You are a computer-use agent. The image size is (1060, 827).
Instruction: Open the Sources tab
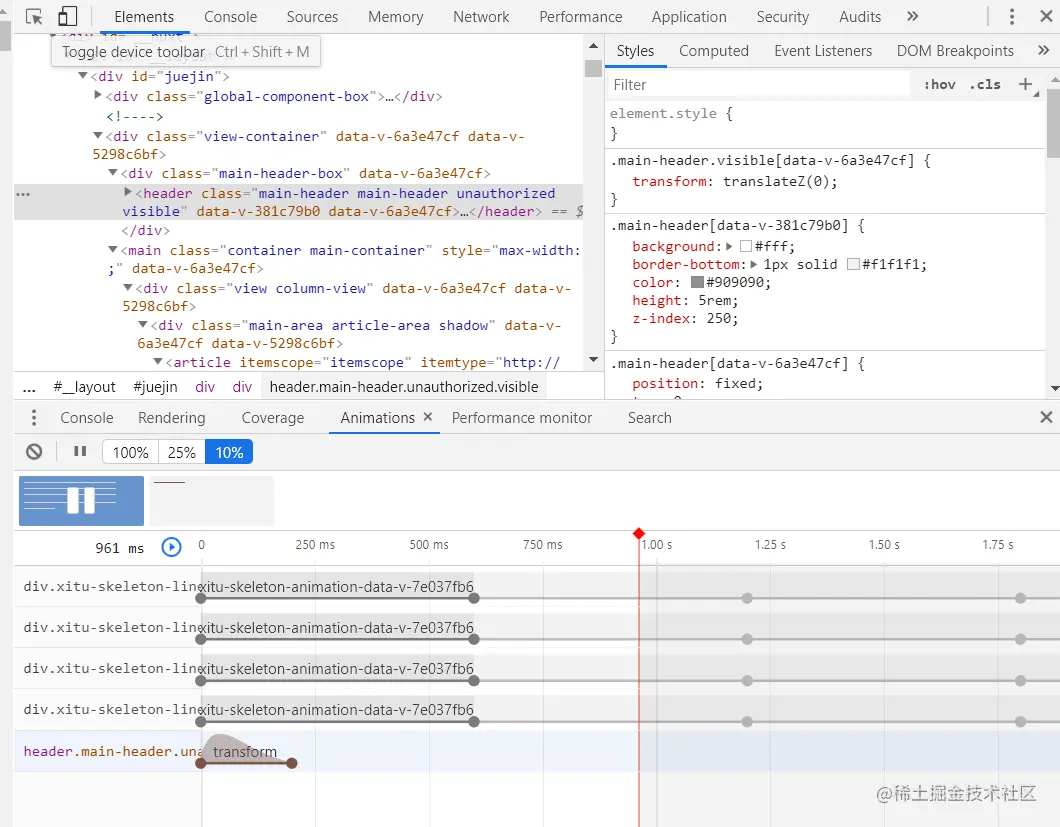click(x=312, y=17)
